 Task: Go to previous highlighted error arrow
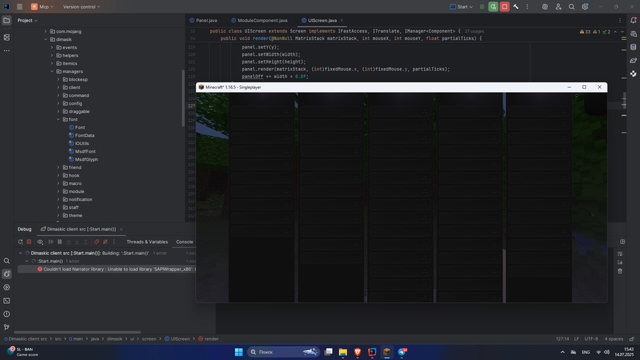click(x=615, y=32)
